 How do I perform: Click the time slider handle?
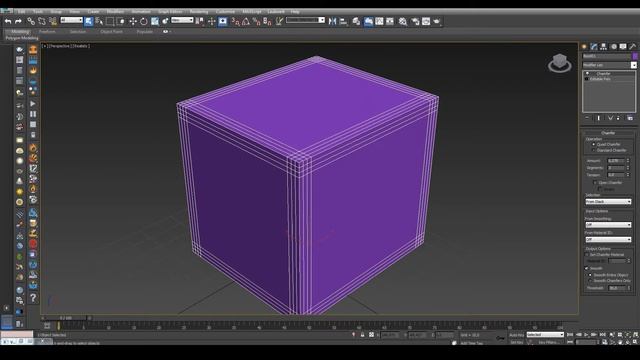[x=66, y=318]
